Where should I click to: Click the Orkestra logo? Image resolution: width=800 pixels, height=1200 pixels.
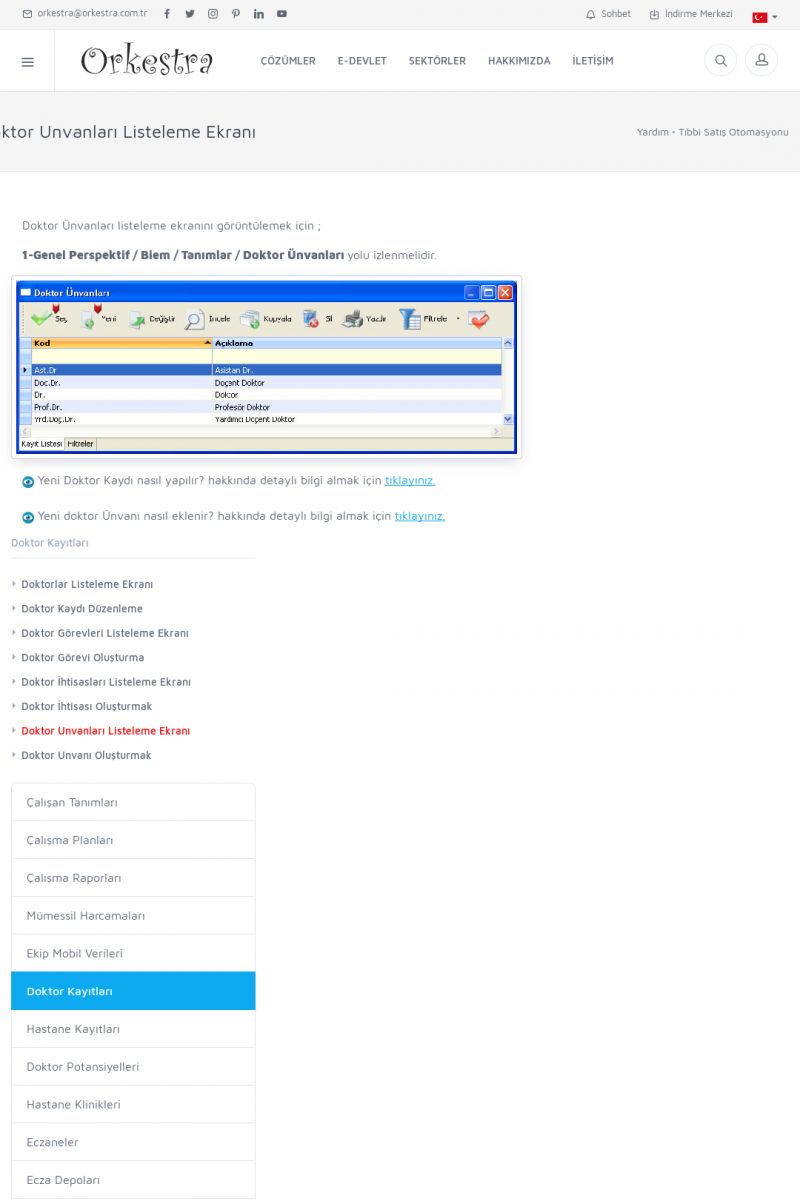(x=147, y=61)
